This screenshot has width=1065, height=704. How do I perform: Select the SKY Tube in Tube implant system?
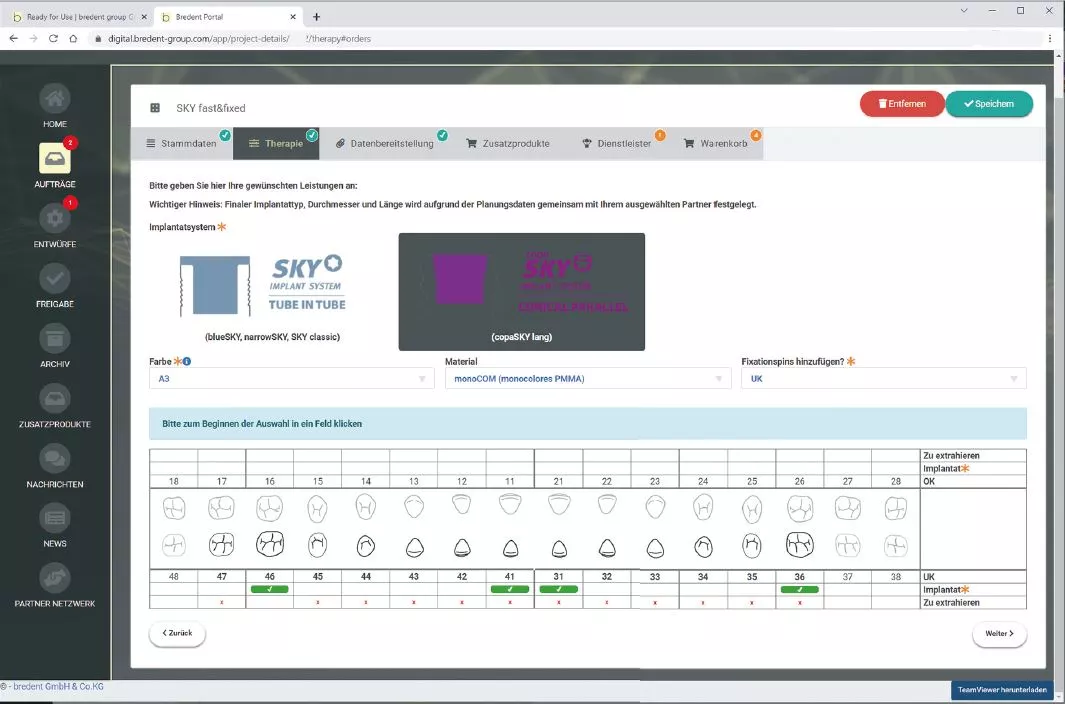click(x=272, y=290)
